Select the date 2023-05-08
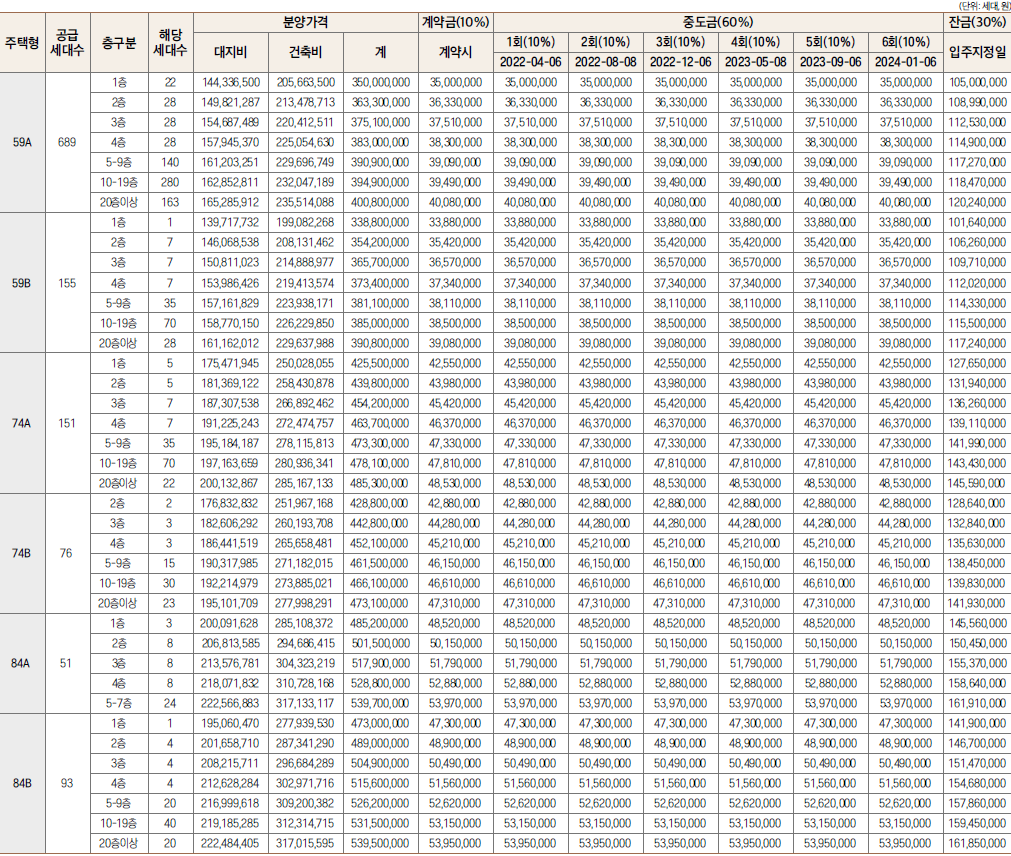This screenshot has height=856, width=1011. [755, 63]
